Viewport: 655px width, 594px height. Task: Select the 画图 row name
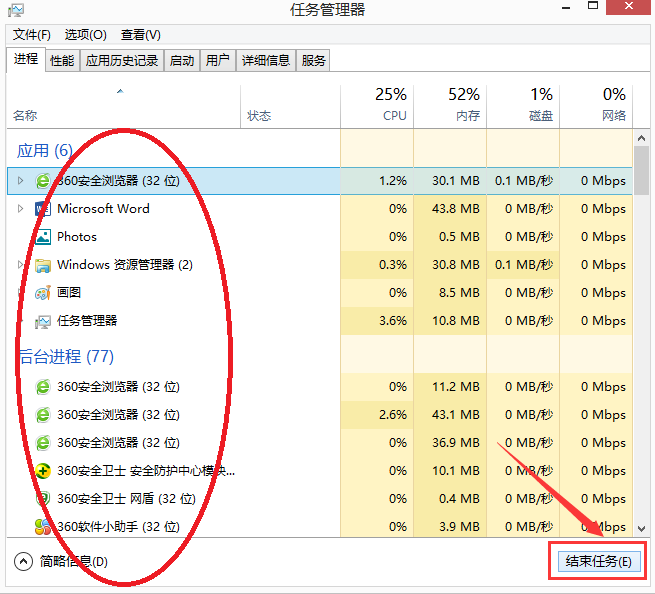[69, 292]
